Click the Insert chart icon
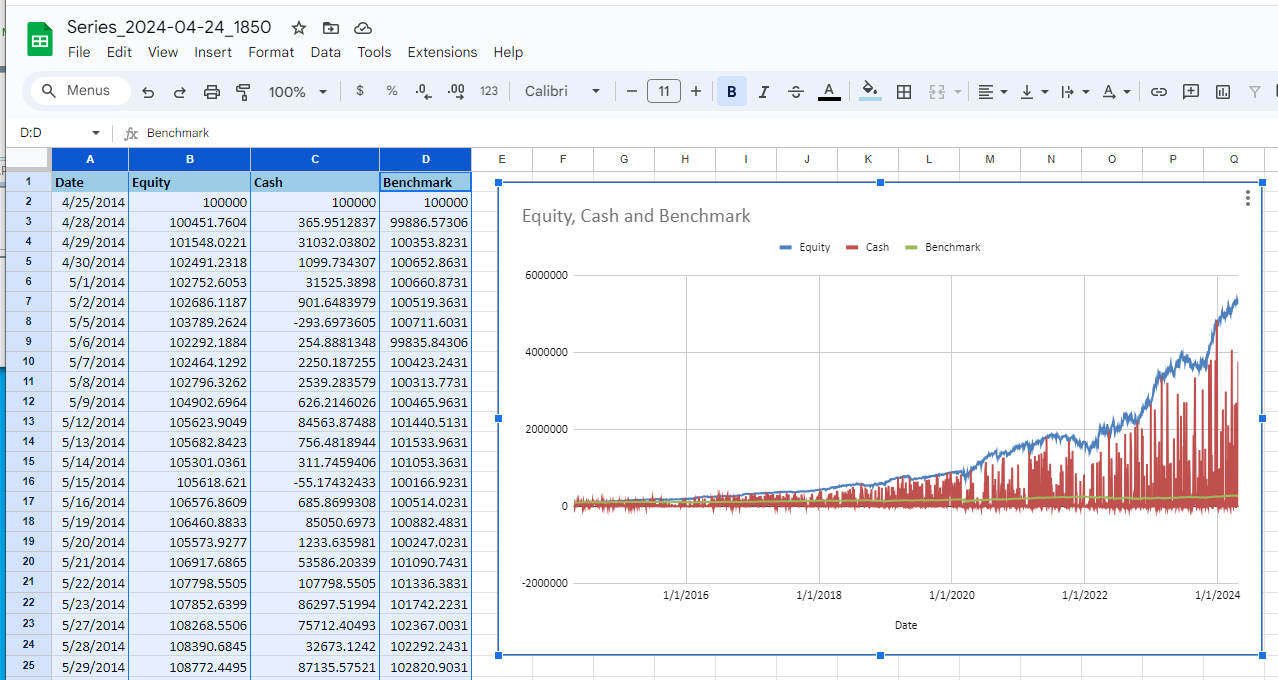This screenshot has width=1278, height=680. click(1222, 92)
